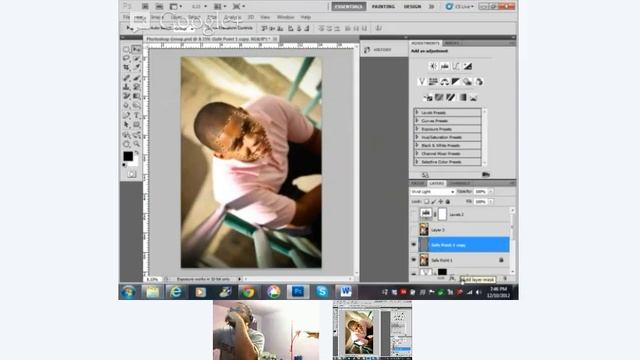The image size is (640, 360).
Task: Expand Levels Presets
Action: pyautogui.click(x=417, y=112)
